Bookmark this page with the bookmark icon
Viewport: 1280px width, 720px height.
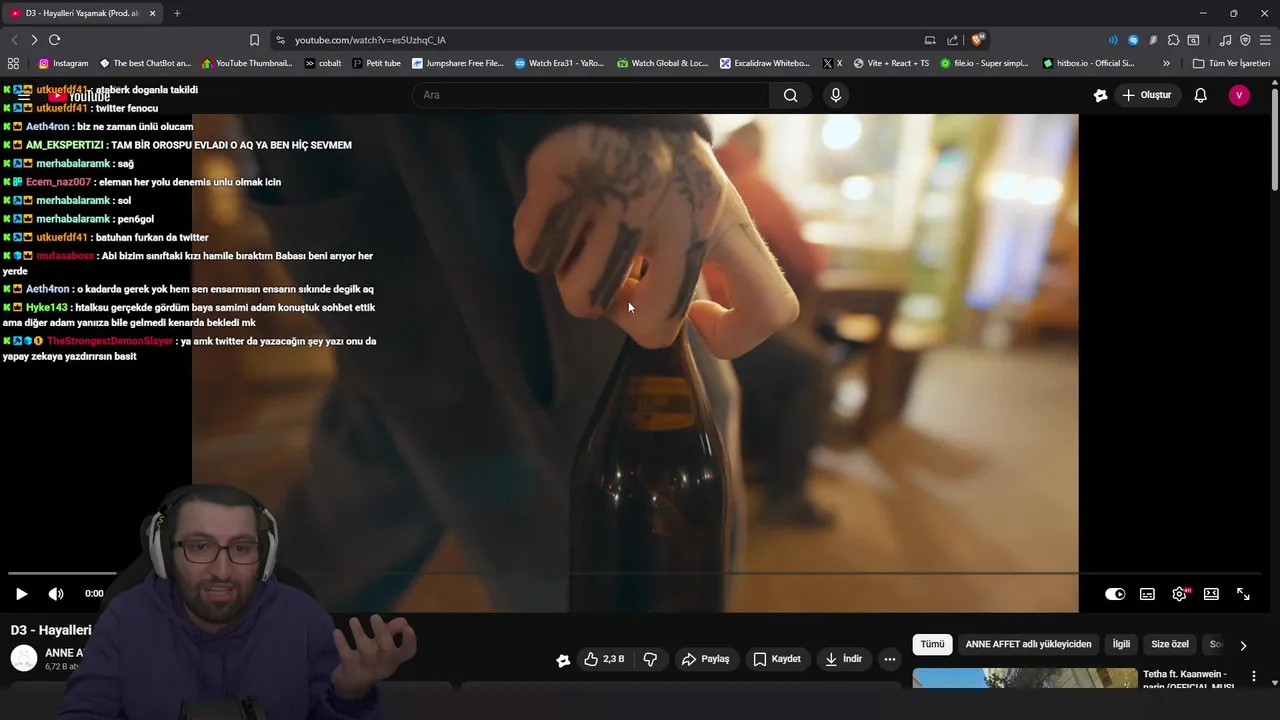(x=254, y=40)
